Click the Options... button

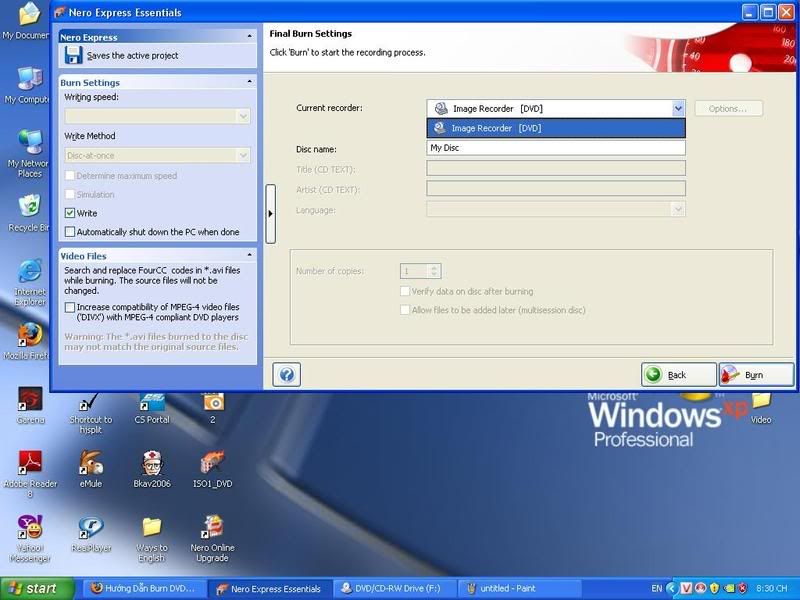(x=729, y=109)
